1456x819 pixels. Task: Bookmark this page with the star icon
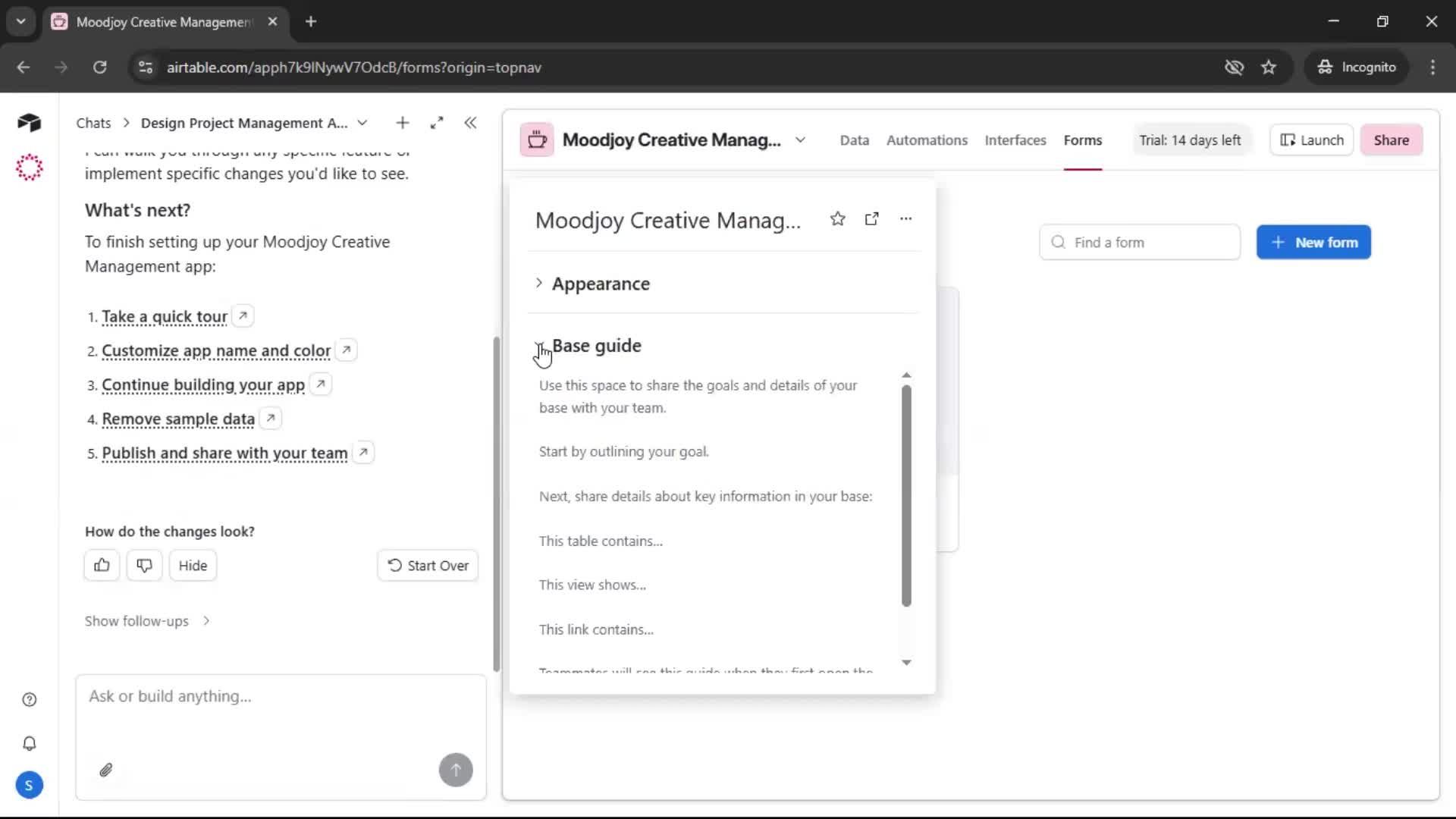click(x=1269, y=67)
